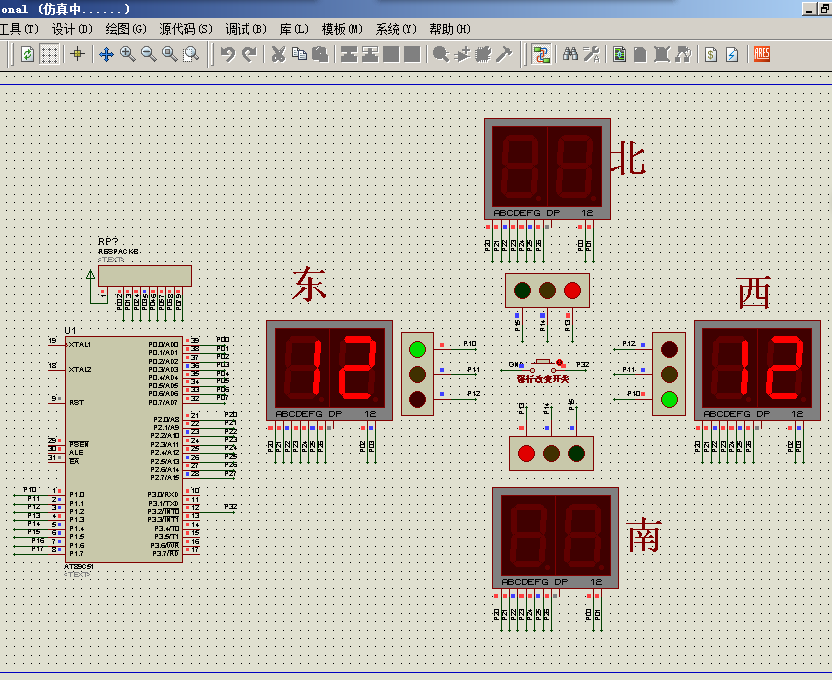Select the west (西) display showing 12

coord(757,370)
